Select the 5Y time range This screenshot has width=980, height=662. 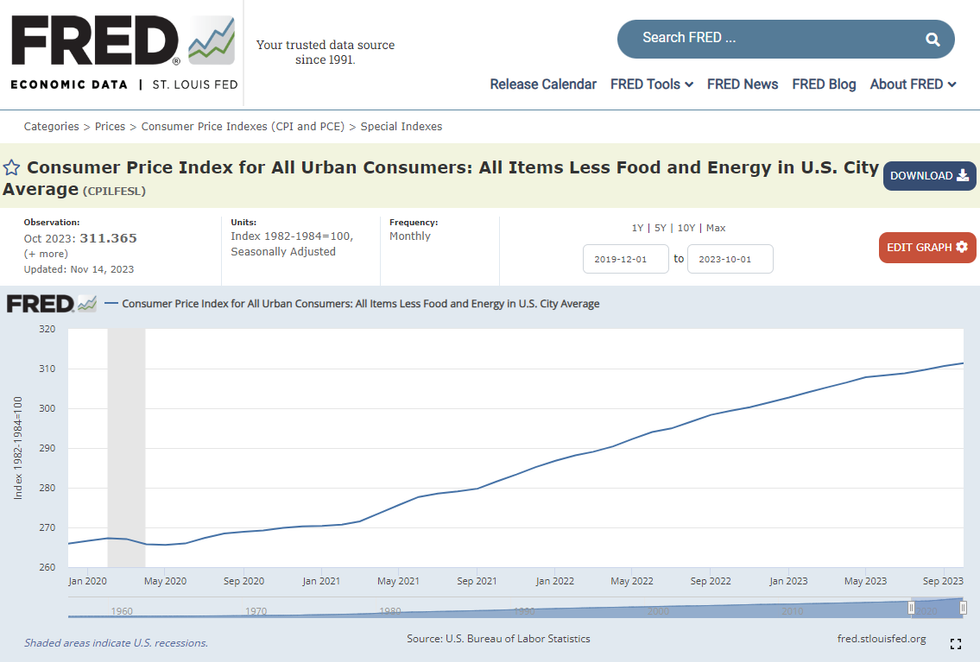(660, 228)
